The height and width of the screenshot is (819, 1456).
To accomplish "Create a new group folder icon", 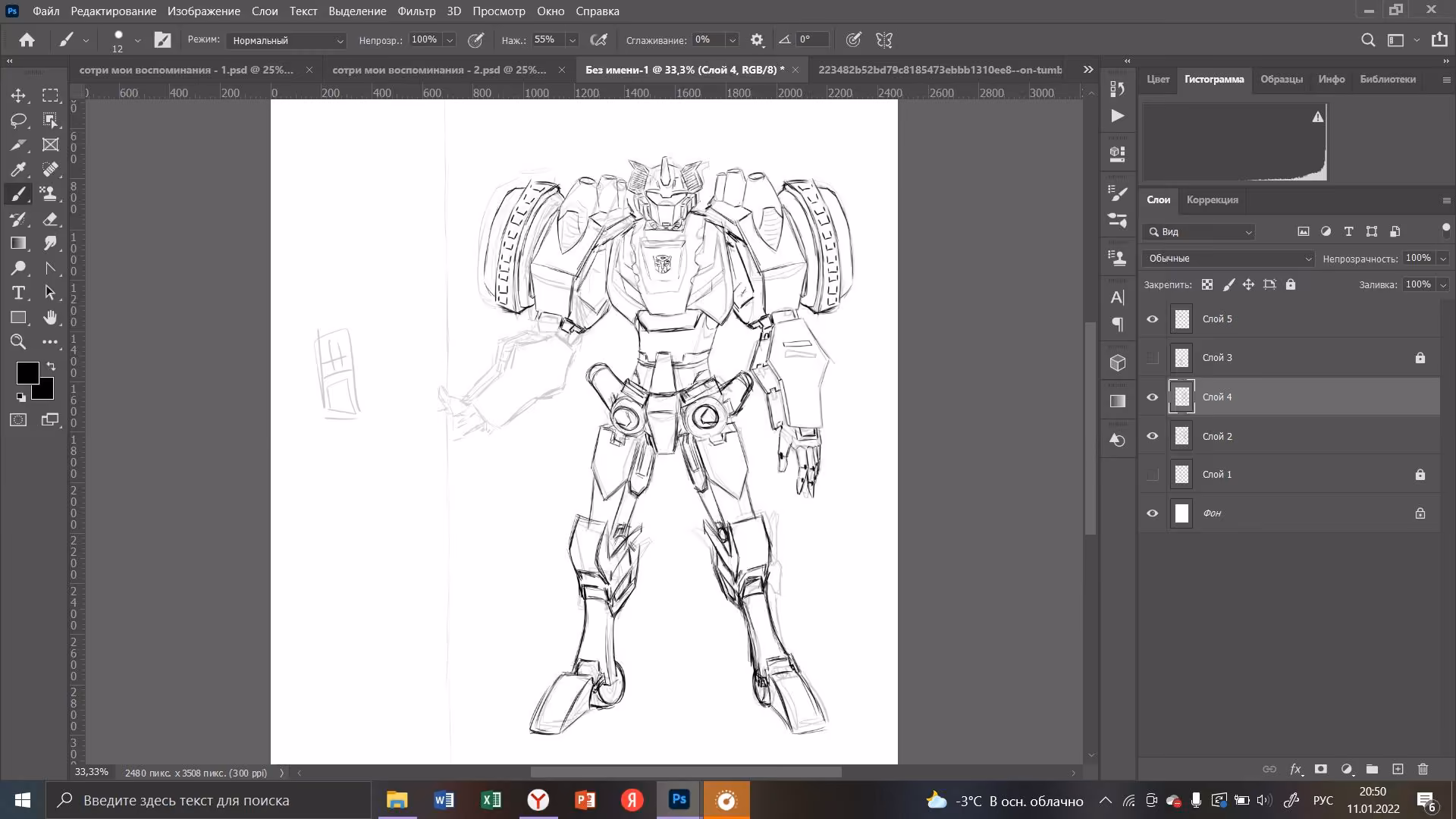I will coord(1372,769).
